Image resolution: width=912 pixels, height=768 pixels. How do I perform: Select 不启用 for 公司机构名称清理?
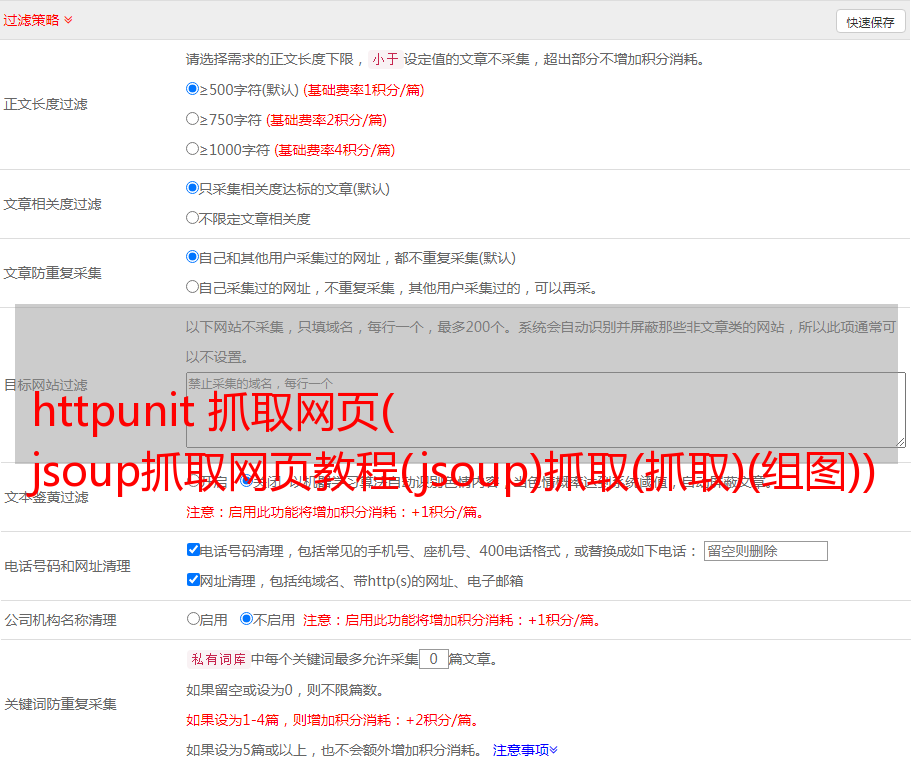(247, 619)
